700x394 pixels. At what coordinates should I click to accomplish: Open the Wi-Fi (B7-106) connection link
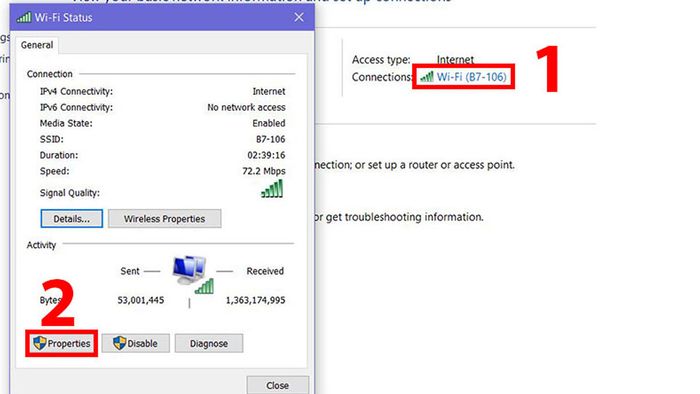point(471,77)
